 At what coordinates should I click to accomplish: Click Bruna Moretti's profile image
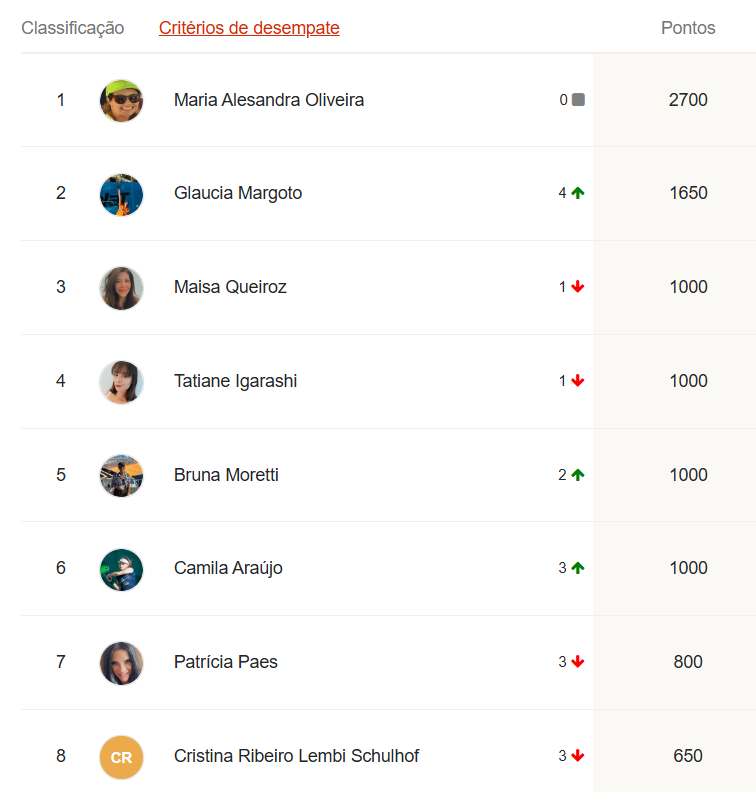click(121, 475)
